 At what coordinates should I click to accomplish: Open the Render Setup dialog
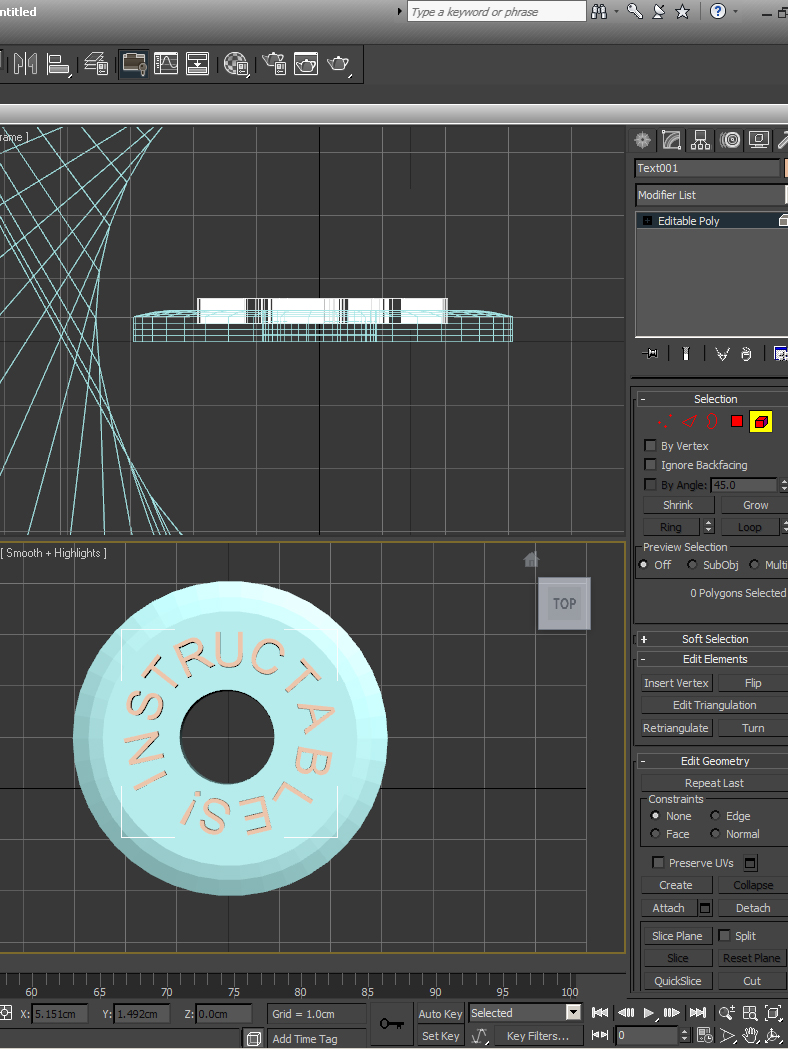[x=275, y=64]
